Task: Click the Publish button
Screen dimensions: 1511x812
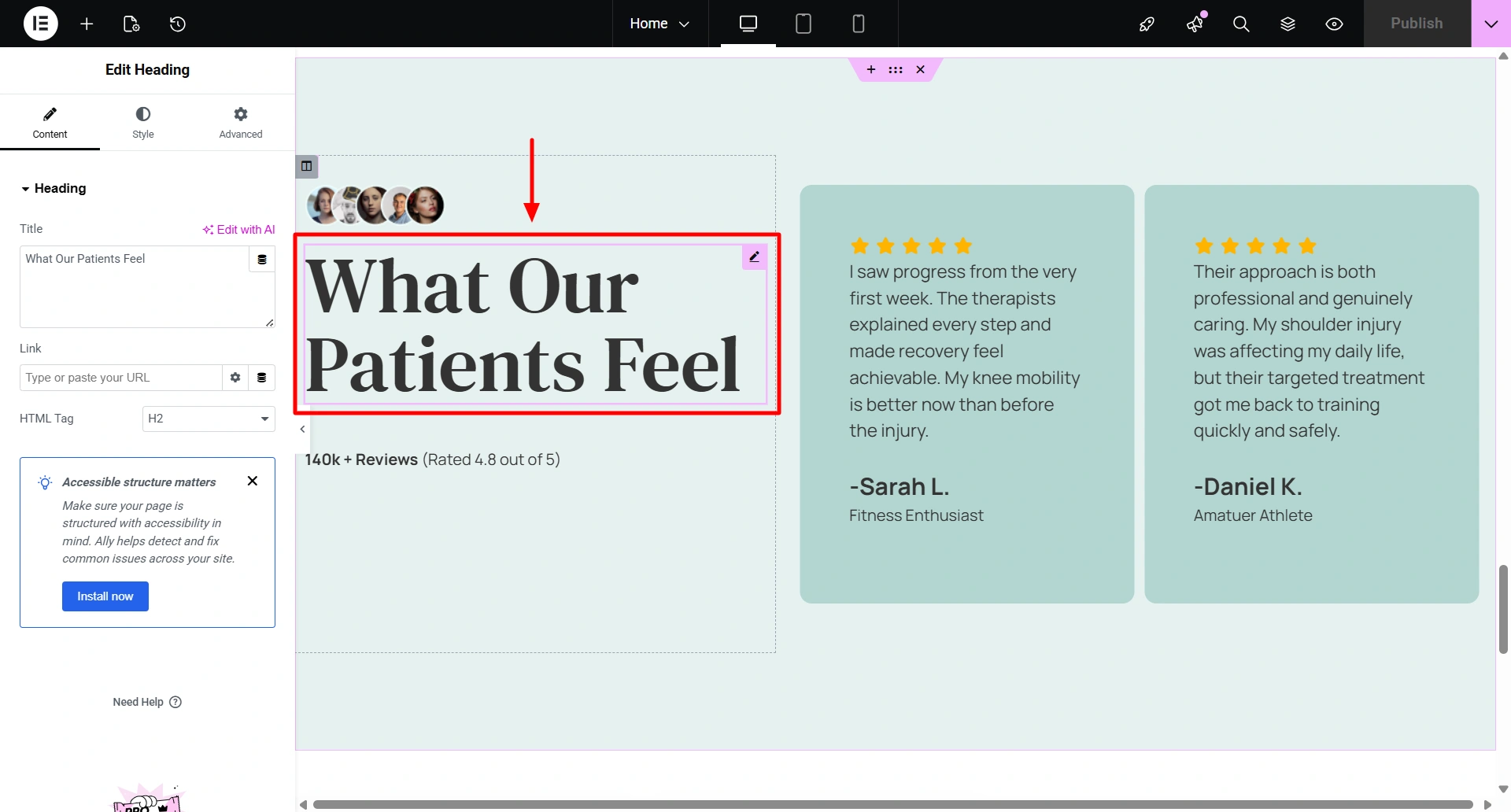Action: 1417,24
